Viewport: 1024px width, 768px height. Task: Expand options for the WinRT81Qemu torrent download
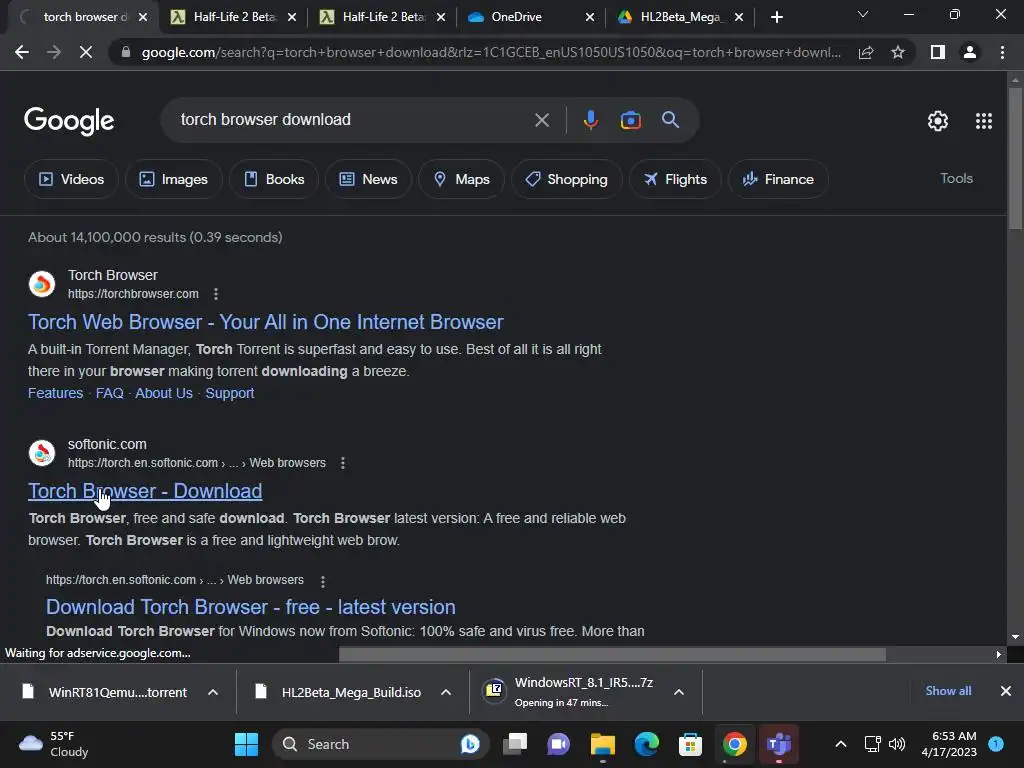[213, 692]
